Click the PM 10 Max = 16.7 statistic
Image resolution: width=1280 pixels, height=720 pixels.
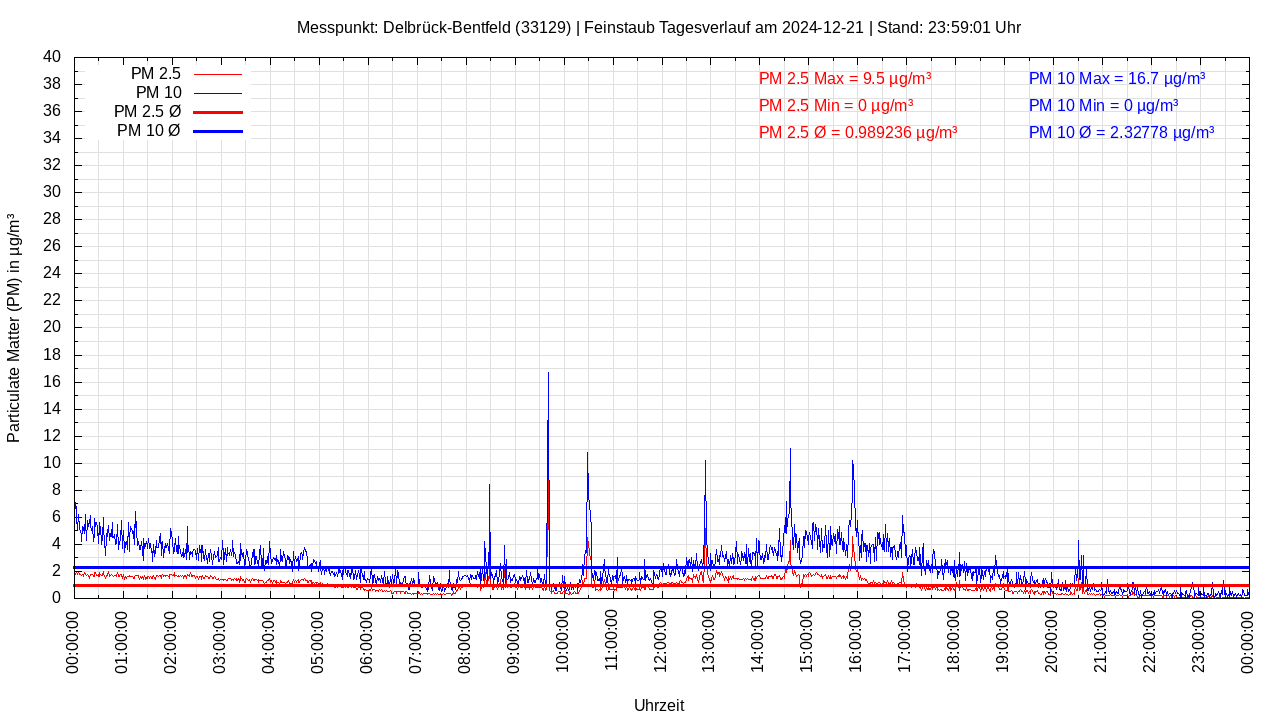[1116, 78]
